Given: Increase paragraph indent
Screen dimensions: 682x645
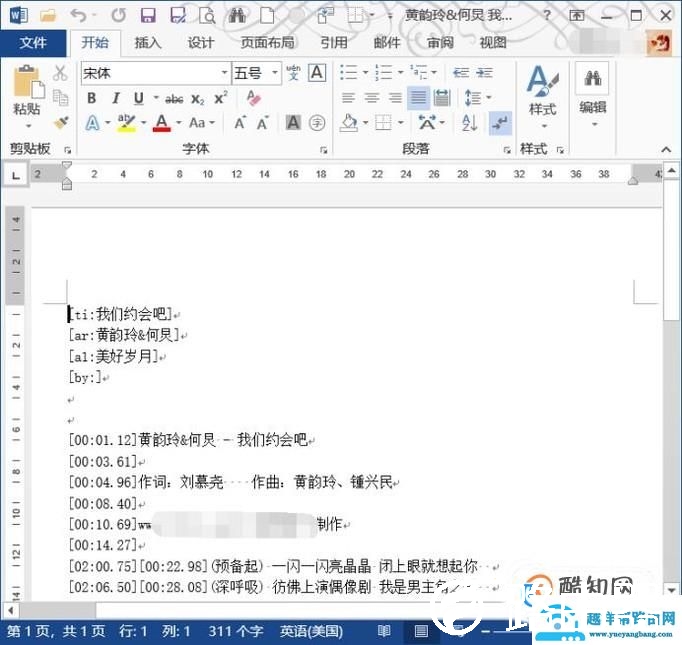Looking at the screenshot, I should tap(484, 73).
